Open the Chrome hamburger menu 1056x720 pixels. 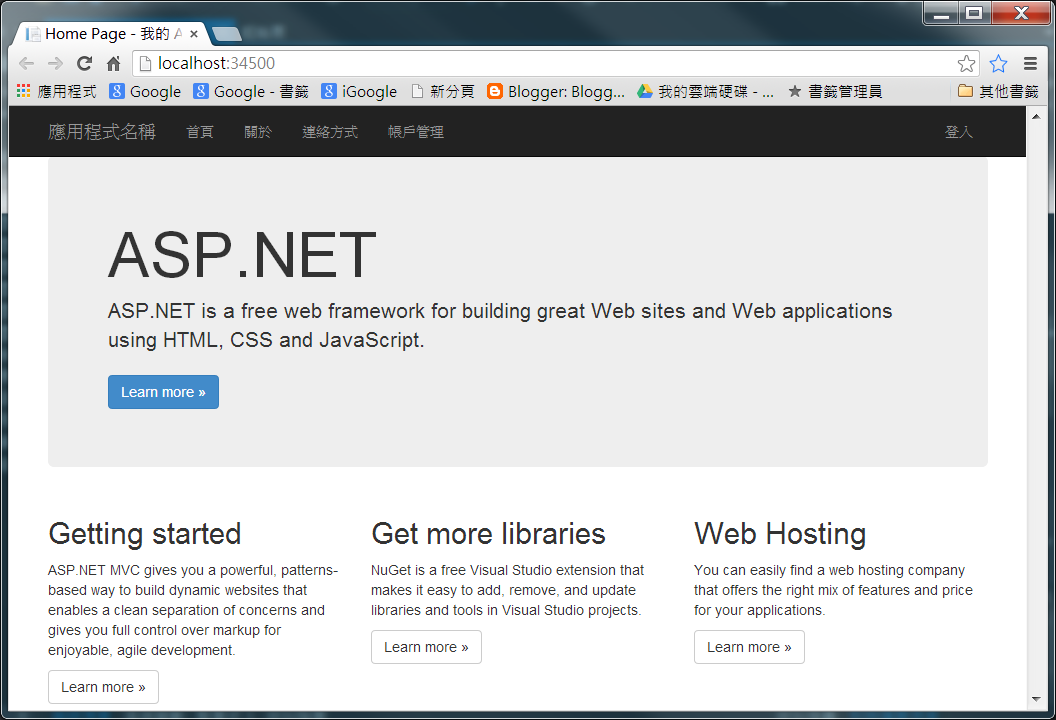coord(1030,63)
